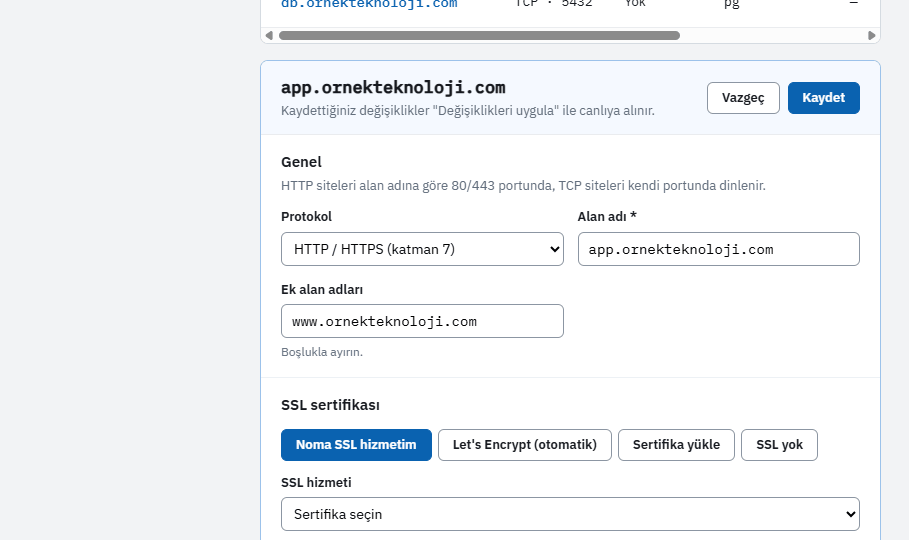This screenshot has width=909, height=540.
Task: Click the app.ornekteknoloji.com panel heading
Action: tap(393, 88)
